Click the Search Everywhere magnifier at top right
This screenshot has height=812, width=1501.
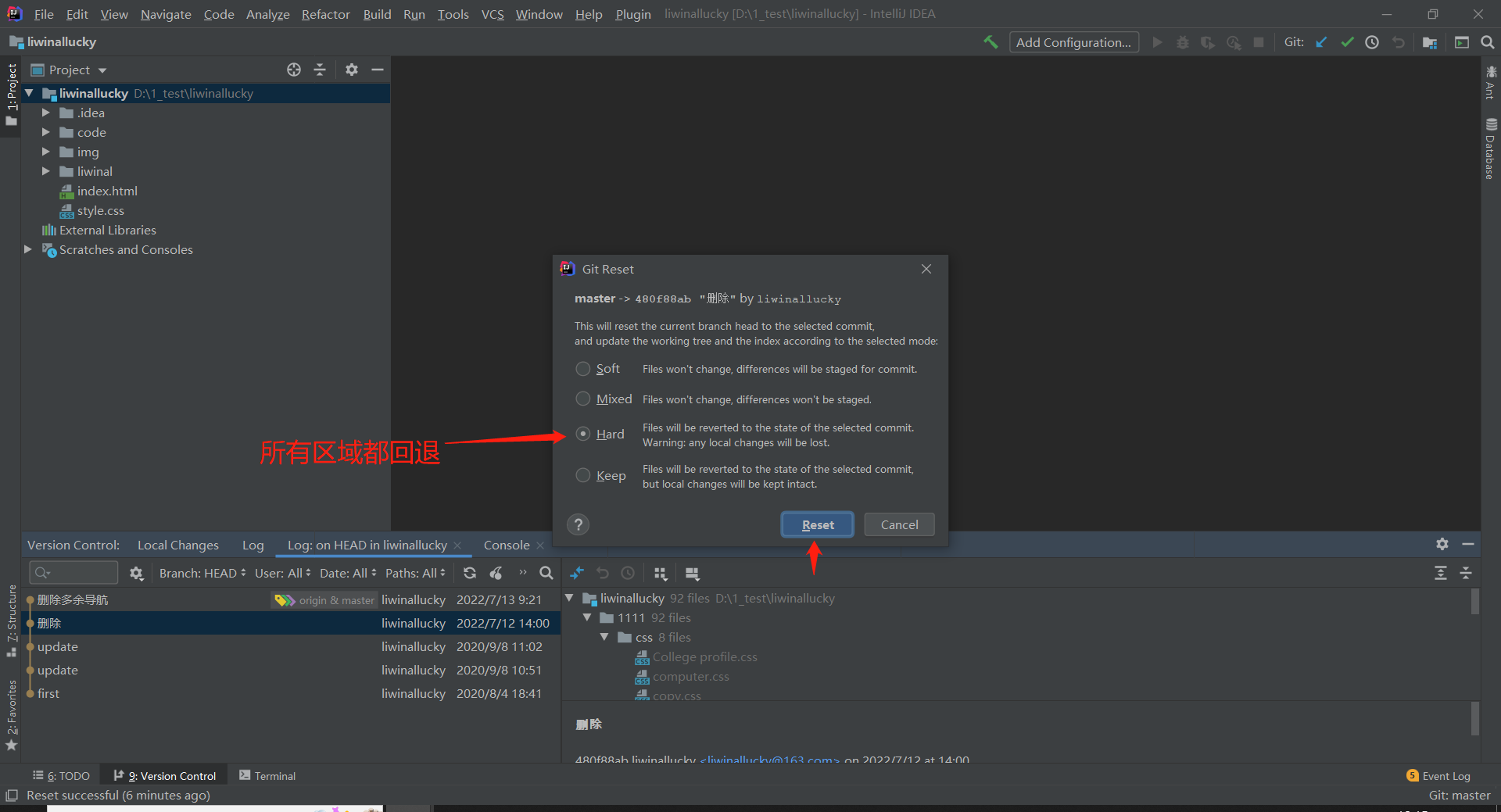(x=1488, y=42)
